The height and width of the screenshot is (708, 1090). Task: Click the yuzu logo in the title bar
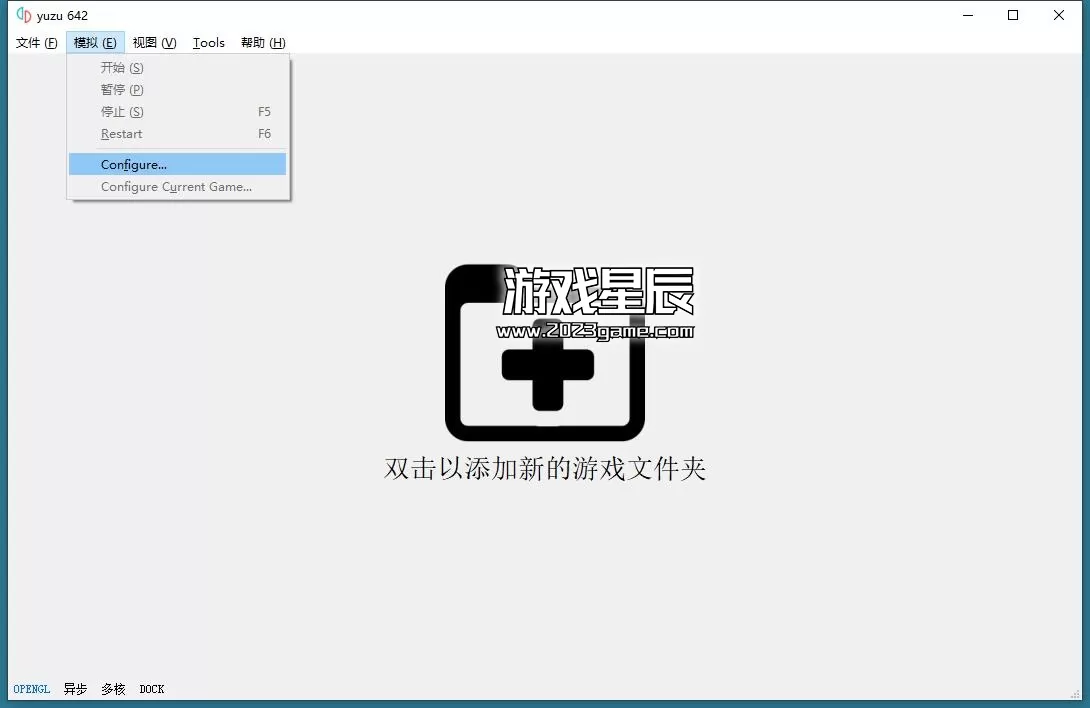[24, 15]
